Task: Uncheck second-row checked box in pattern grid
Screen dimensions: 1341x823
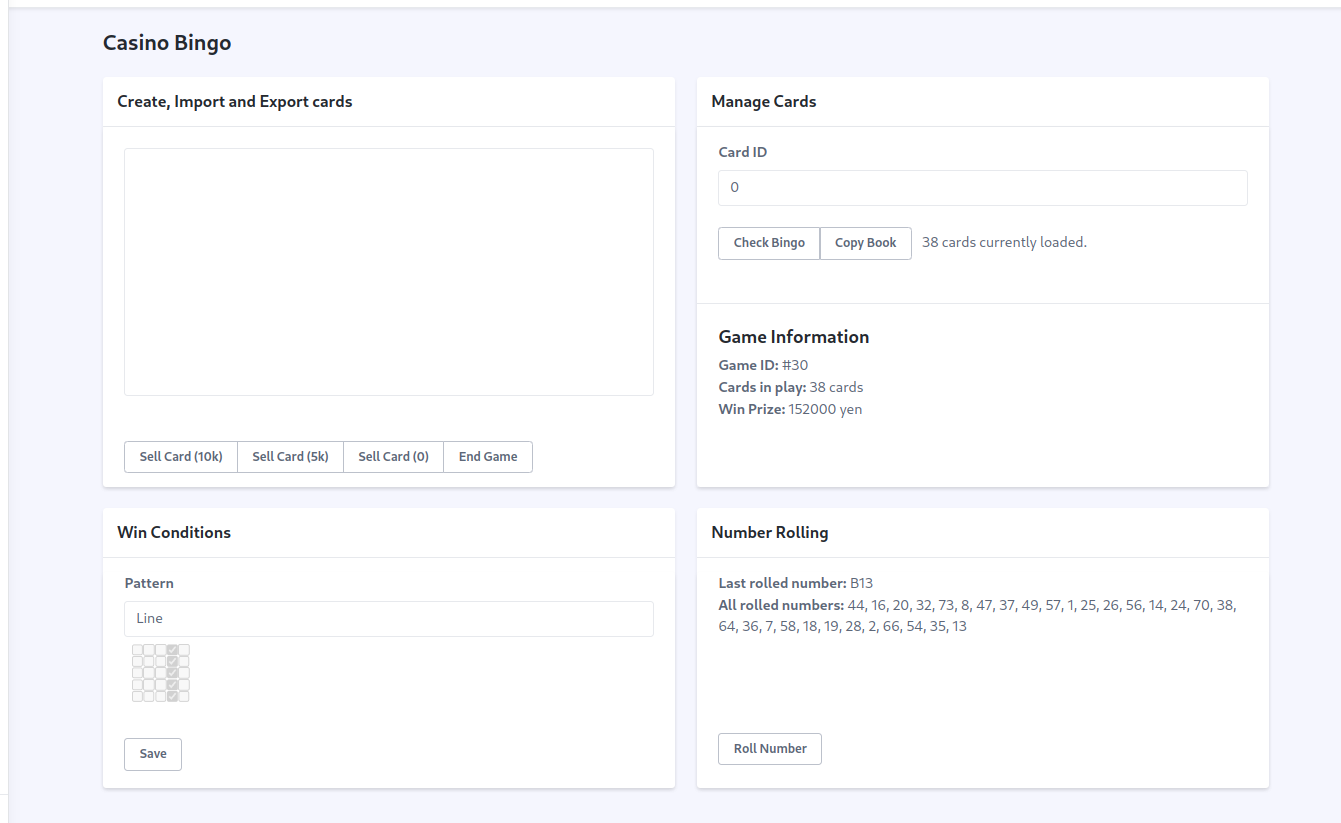Action: click(172, 661)
